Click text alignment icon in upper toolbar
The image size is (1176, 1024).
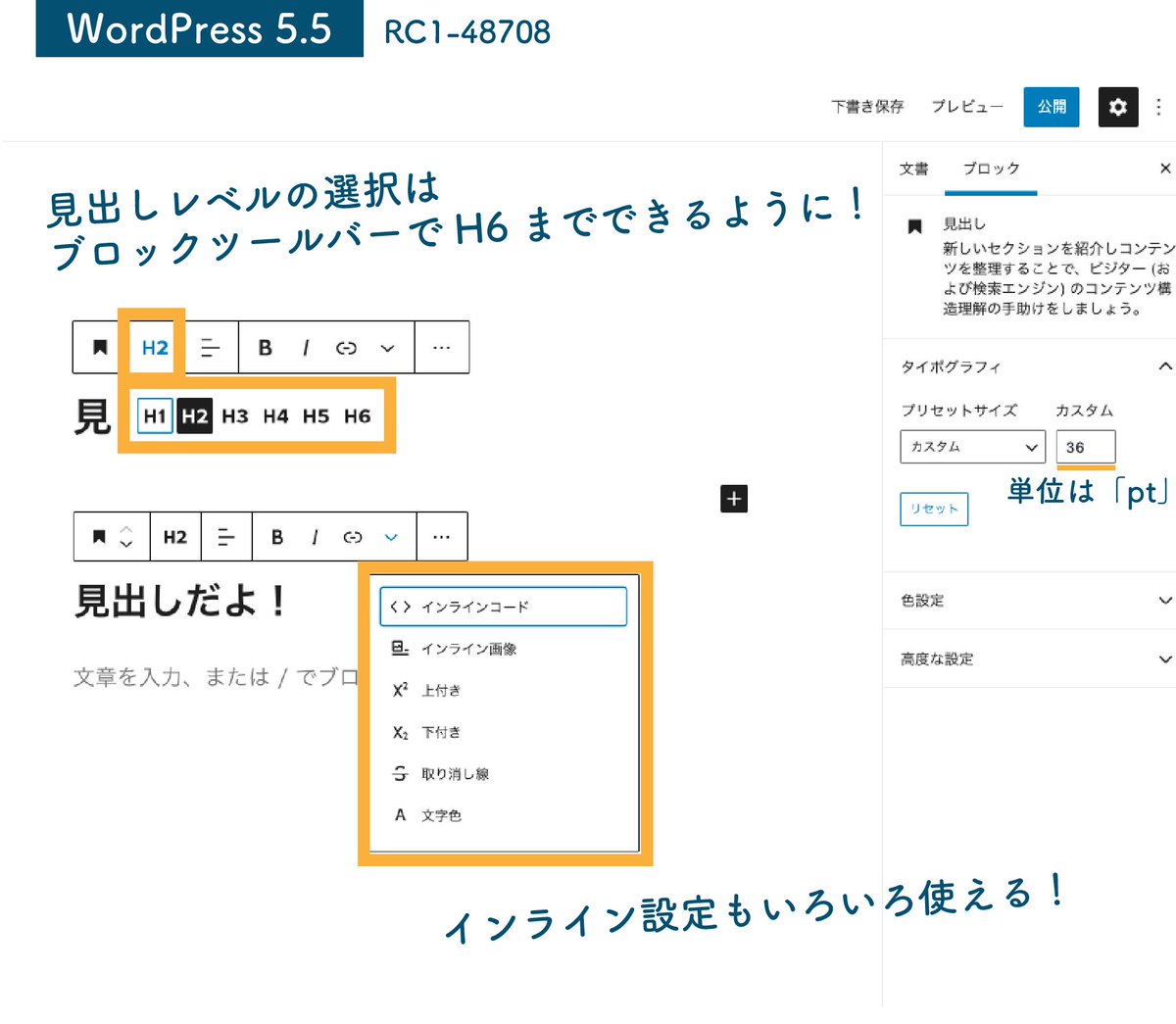pos(210,348)
